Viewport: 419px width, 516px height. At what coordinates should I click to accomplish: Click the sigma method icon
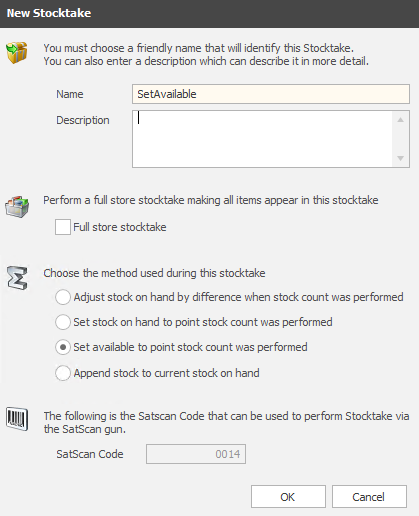point(17,278)
